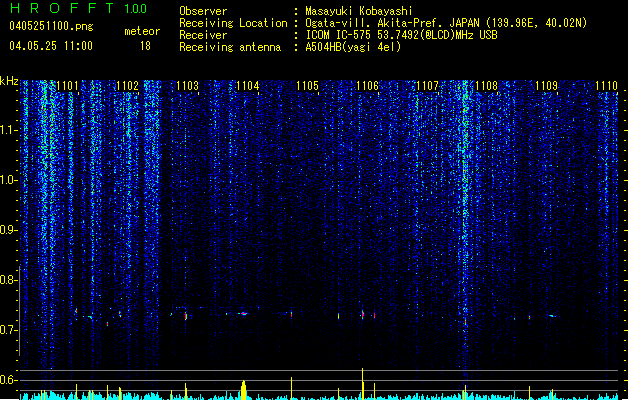Click the HROFFT 1.0.0 title text
The width and height of the screenshot is (629, 400).
pos(78,8)
